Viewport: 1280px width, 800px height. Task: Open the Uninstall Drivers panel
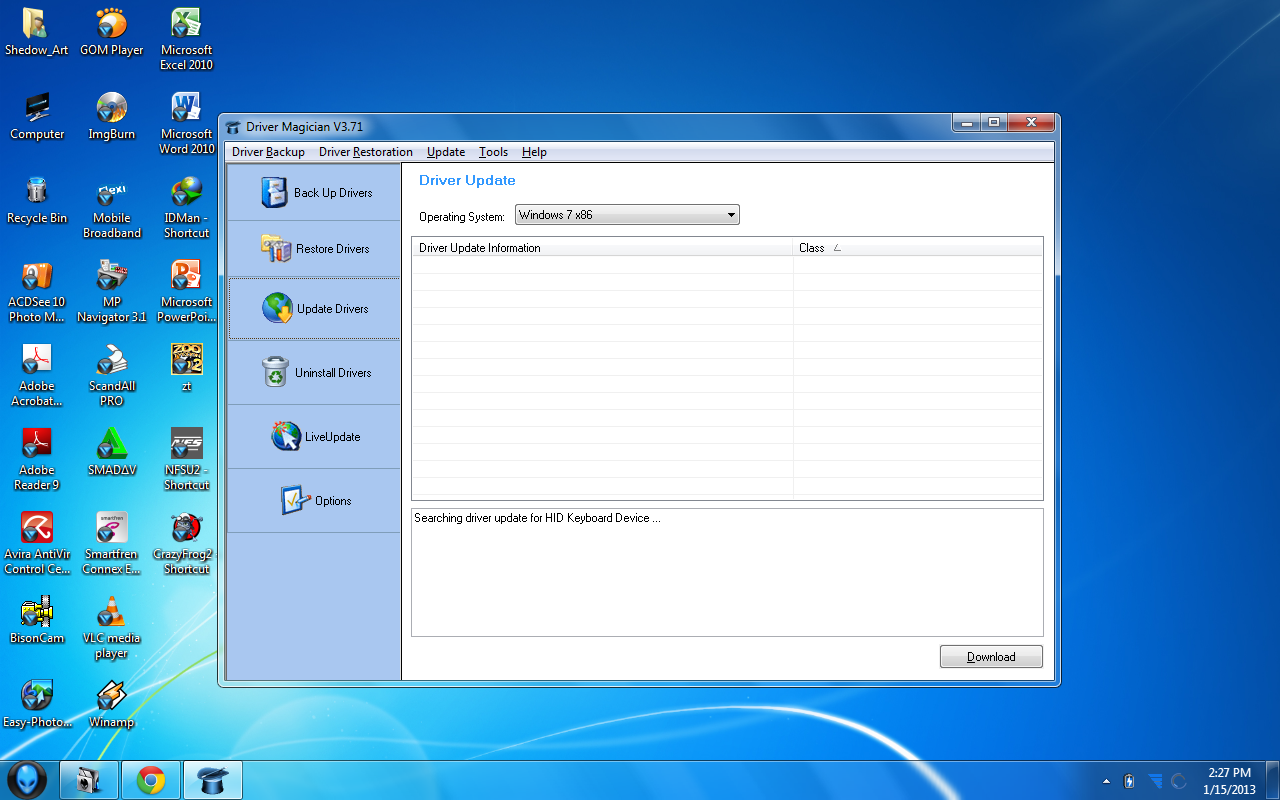[x=314, y=372]
